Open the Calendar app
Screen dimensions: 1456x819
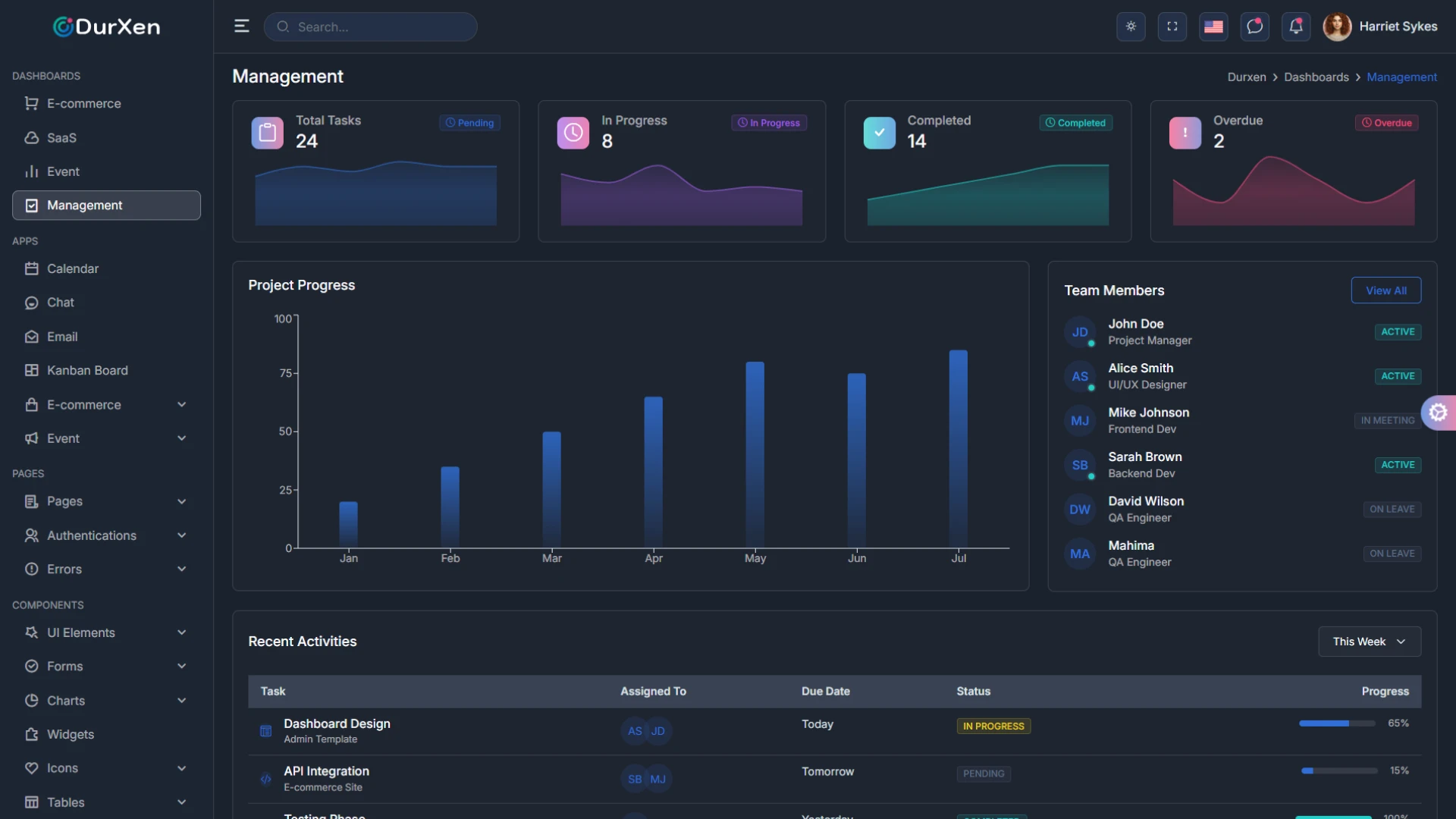tap(106, 268)
